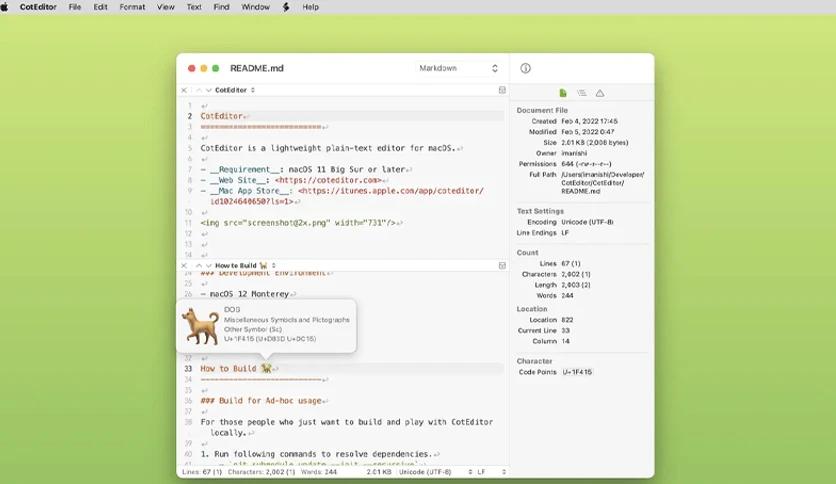The width and height of the screenshot is (836, 484).
Task: Click the Current Line value 33
Action: tap(565, 330)
